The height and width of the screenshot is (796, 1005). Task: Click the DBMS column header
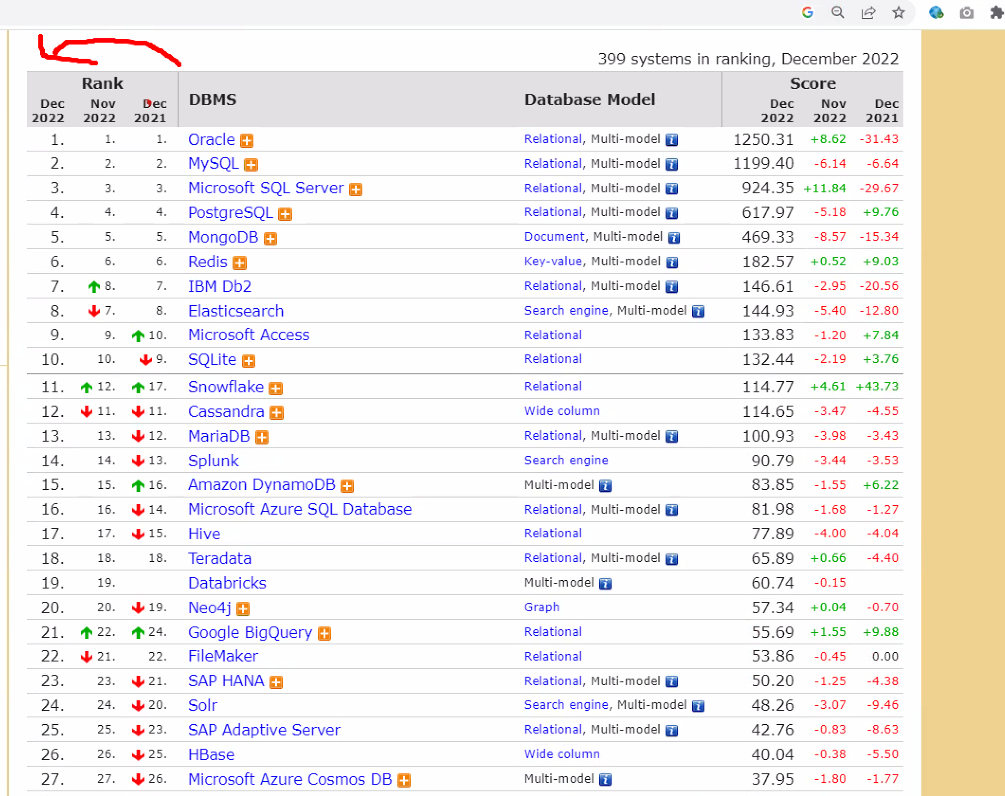pyautogui.click(x=213, y=99)
